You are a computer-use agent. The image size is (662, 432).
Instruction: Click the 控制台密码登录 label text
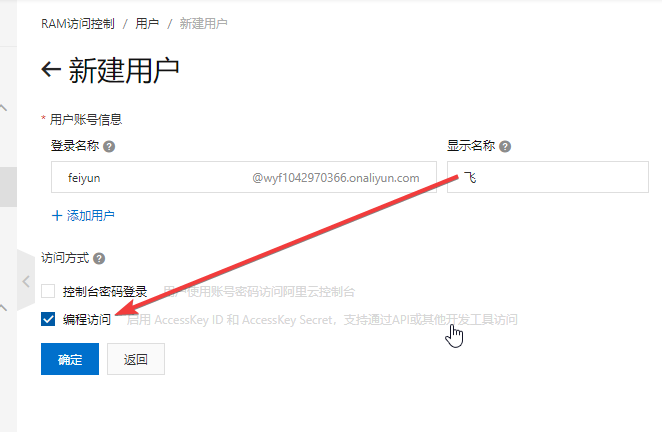(x=105, y=292)
